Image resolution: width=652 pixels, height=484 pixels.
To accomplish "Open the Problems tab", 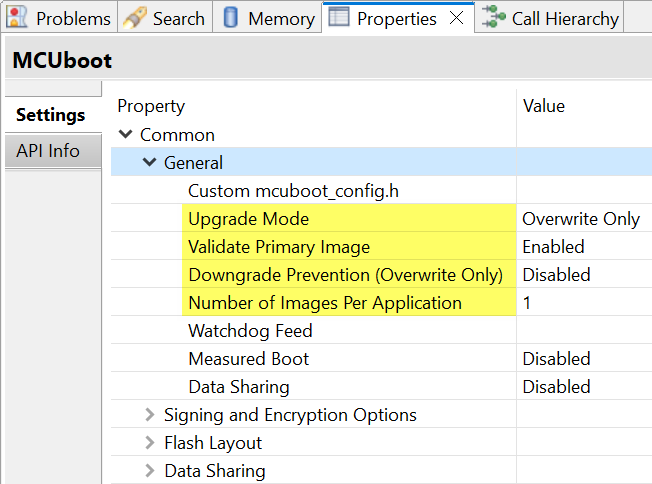I will pos(60,18).
